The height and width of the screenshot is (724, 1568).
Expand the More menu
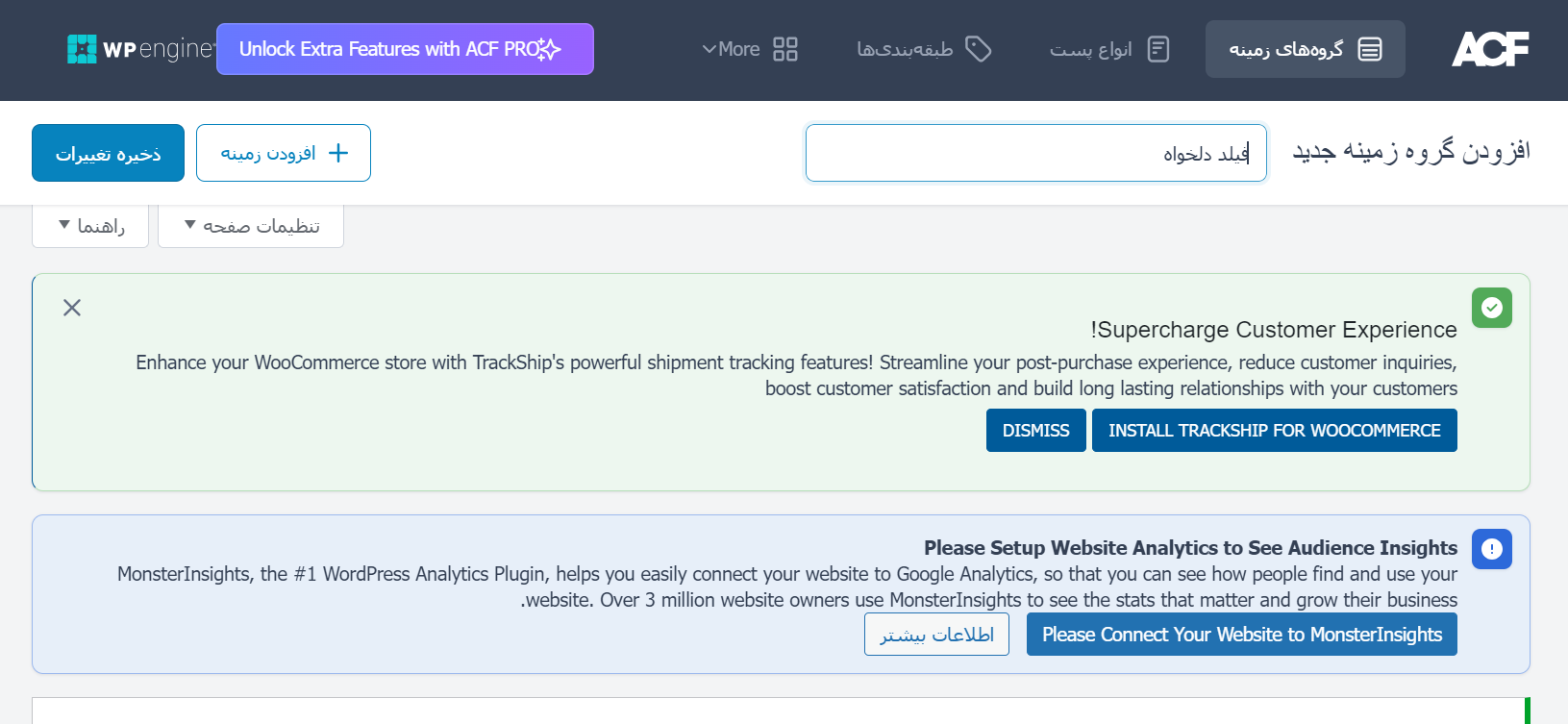(750, 49)
